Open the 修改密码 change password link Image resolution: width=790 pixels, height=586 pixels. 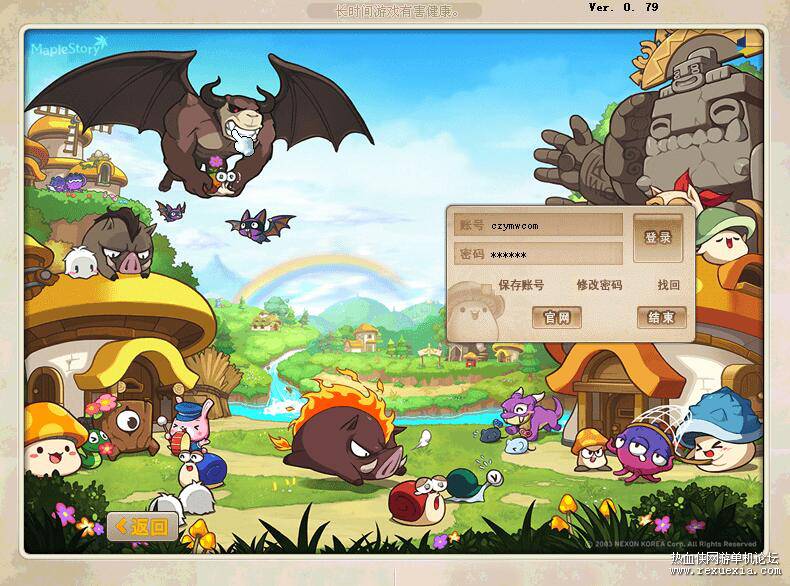tap(599, 285)
